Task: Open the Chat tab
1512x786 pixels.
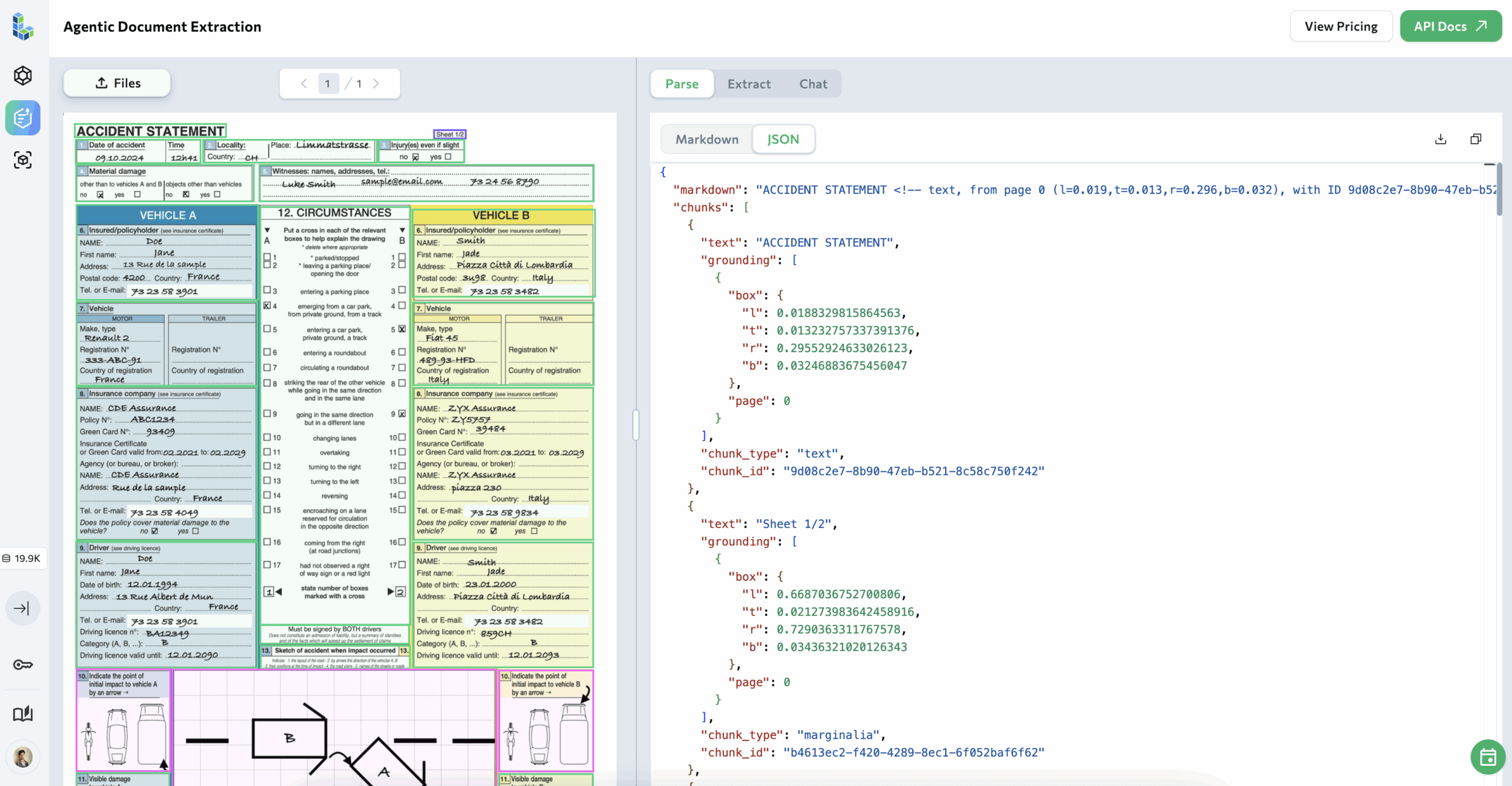Action: point(813,84)
